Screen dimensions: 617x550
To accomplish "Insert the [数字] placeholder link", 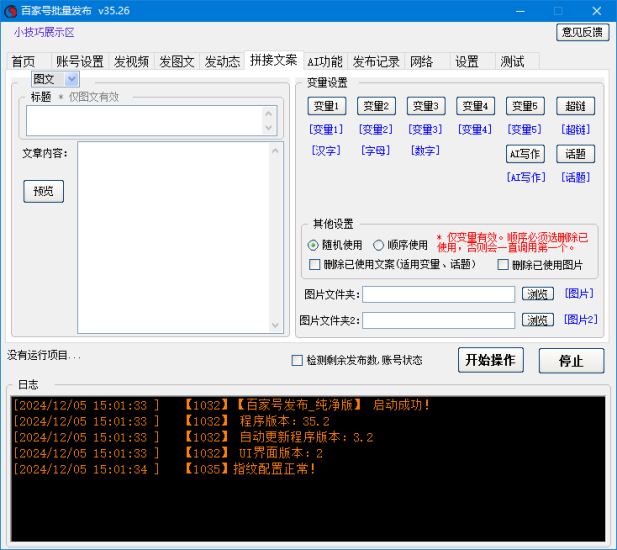I will pos(425,150).
